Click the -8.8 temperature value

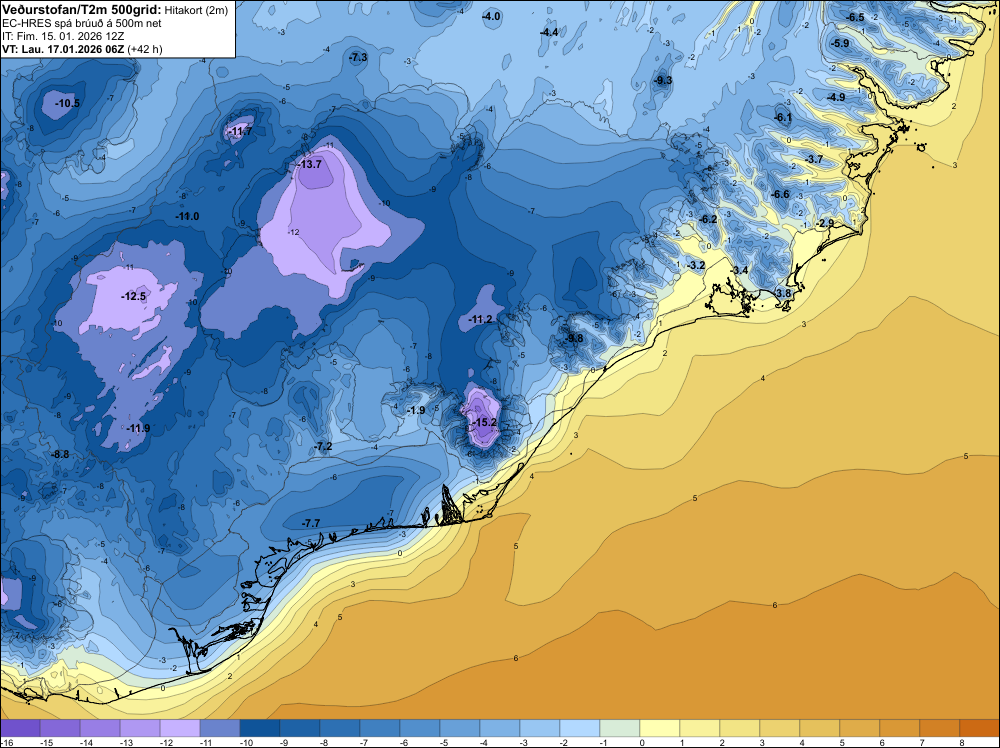[x=60, y=454]
